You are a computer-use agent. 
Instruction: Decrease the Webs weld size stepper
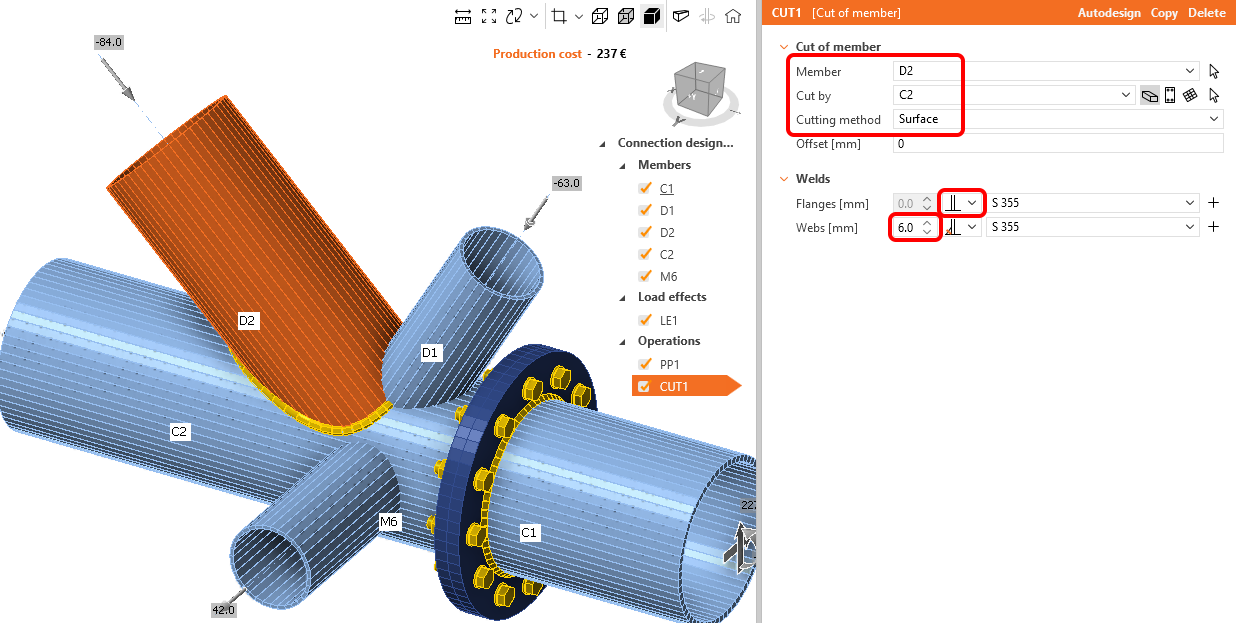(x=927, y=232)
